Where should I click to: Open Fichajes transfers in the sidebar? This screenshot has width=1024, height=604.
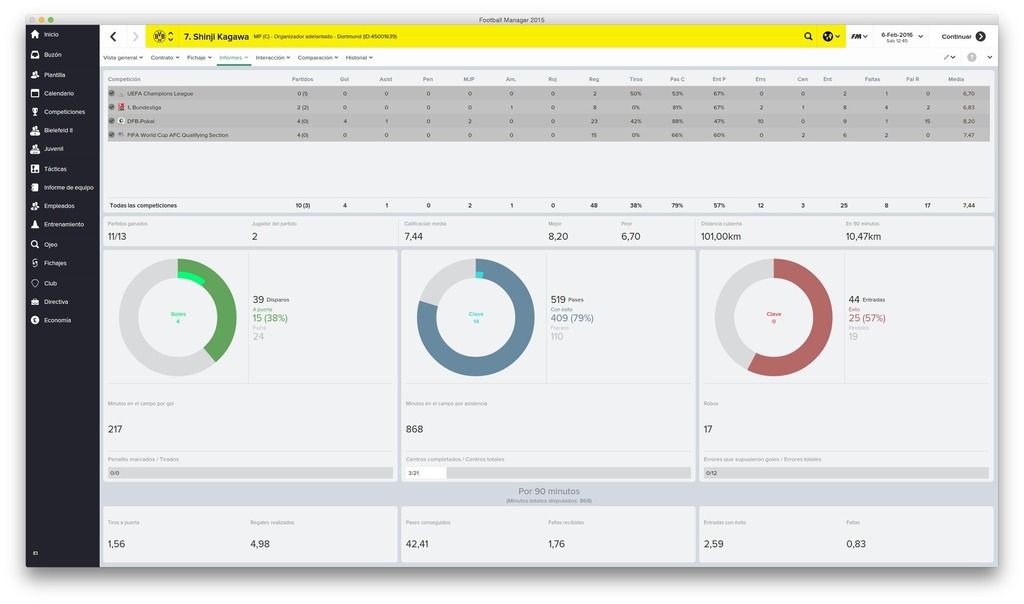tap(48, 263)
